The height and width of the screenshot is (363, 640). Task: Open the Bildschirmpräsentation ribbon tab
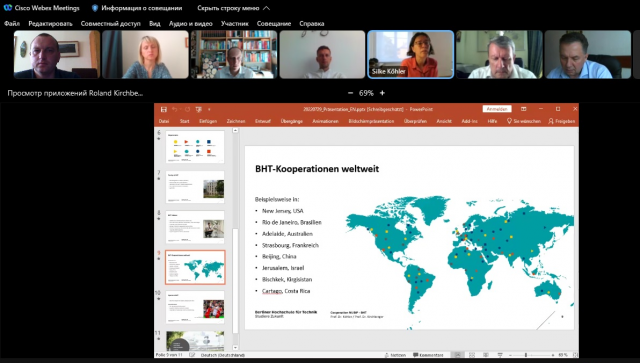[371, 121]
